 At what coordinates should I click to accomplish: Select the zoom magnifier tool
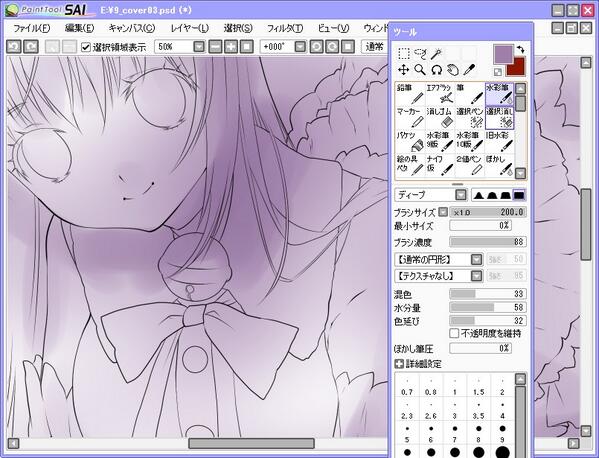(420, 70)
